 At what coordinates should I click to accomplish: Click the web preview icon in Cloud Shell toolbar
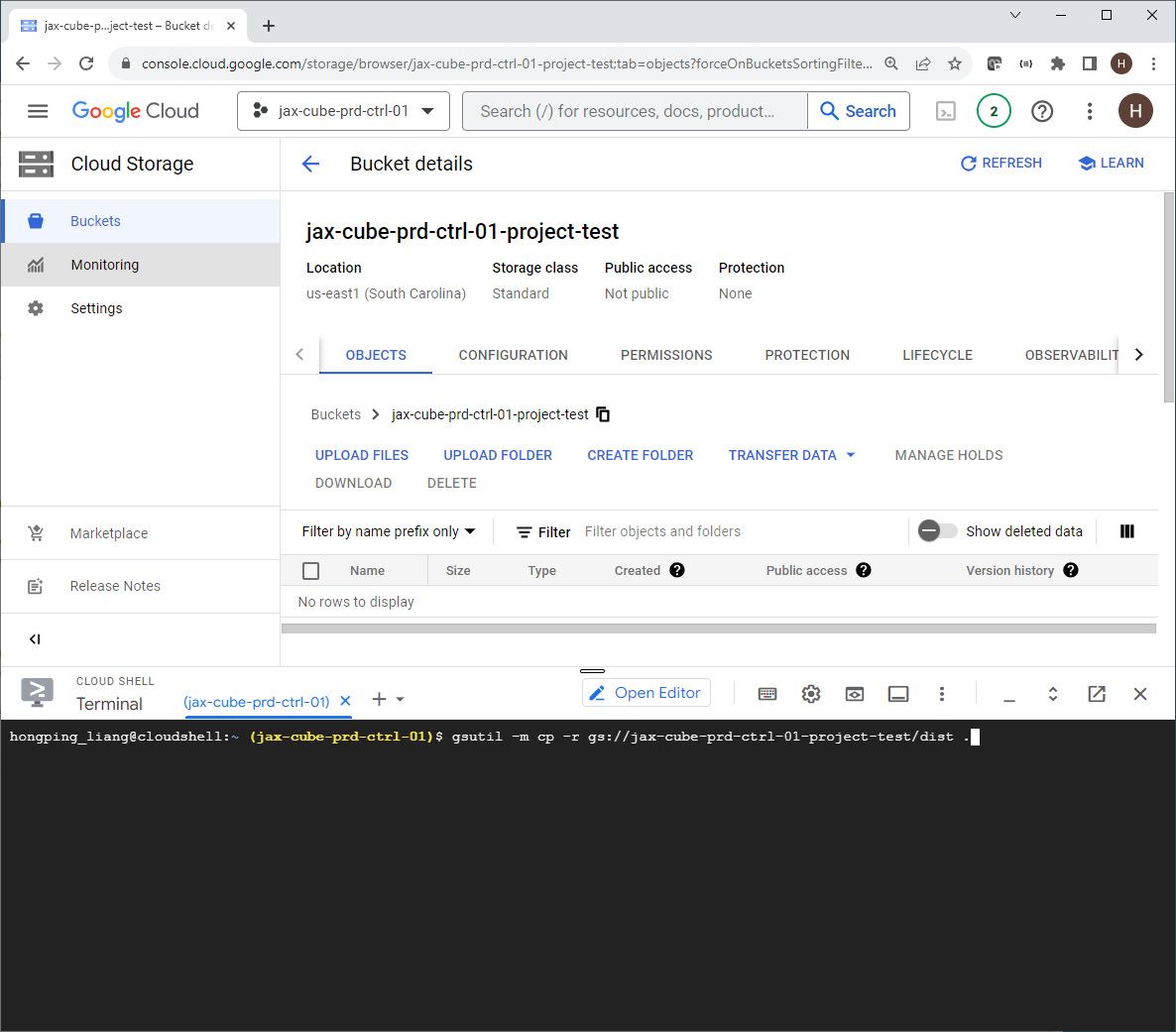(x=855, y=693)
